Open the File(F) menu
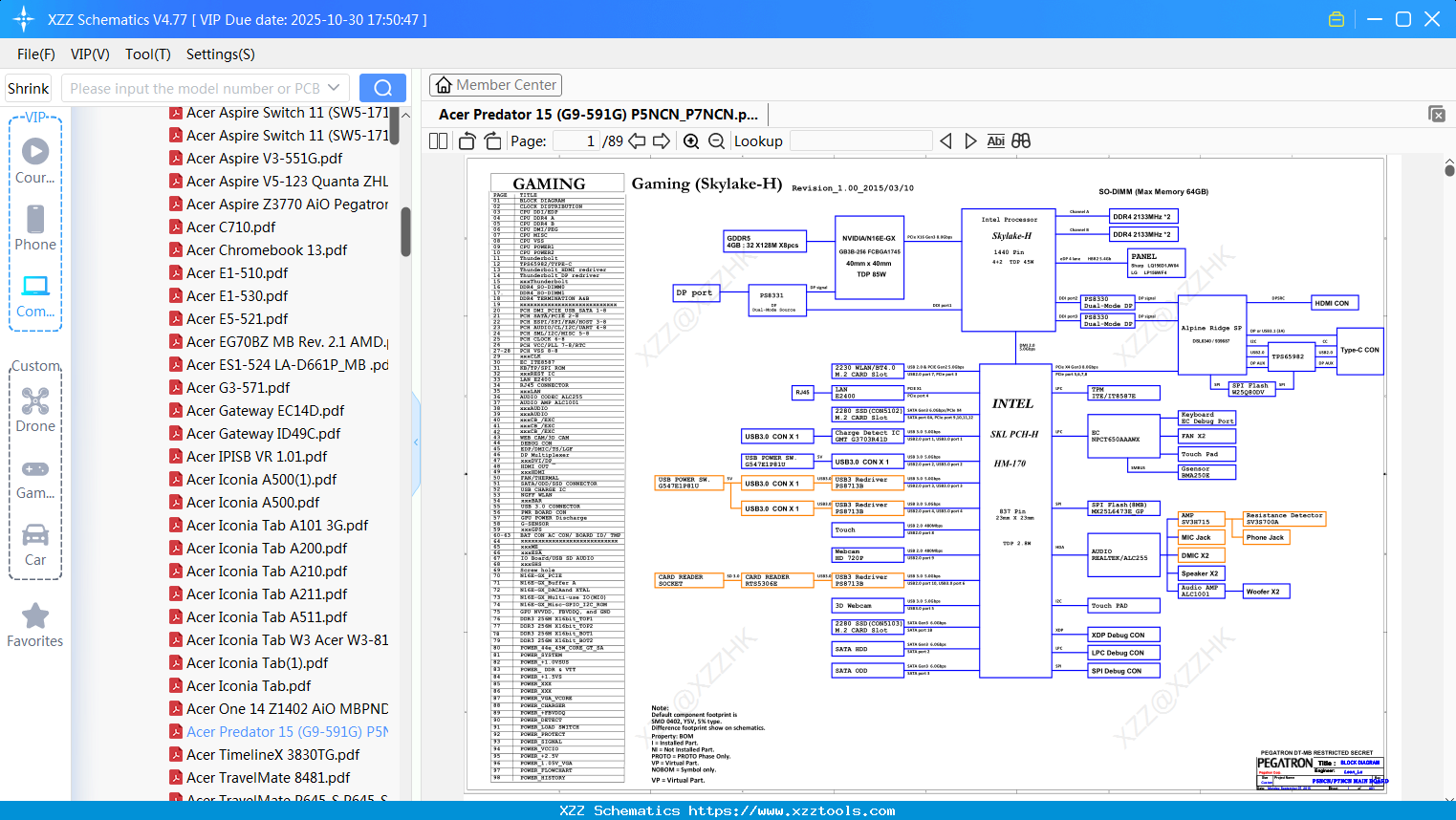Viewport: 1456px width, 820px height. pyautogui.click(x=36, y=54)
